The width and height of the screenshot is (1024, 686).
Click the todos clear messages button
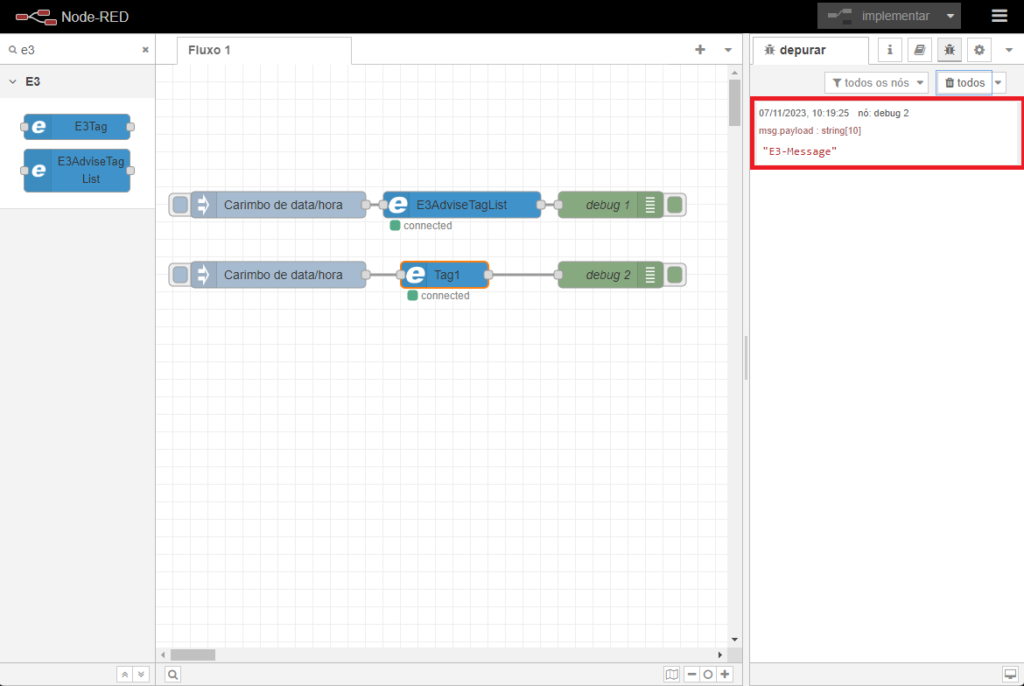964,82
